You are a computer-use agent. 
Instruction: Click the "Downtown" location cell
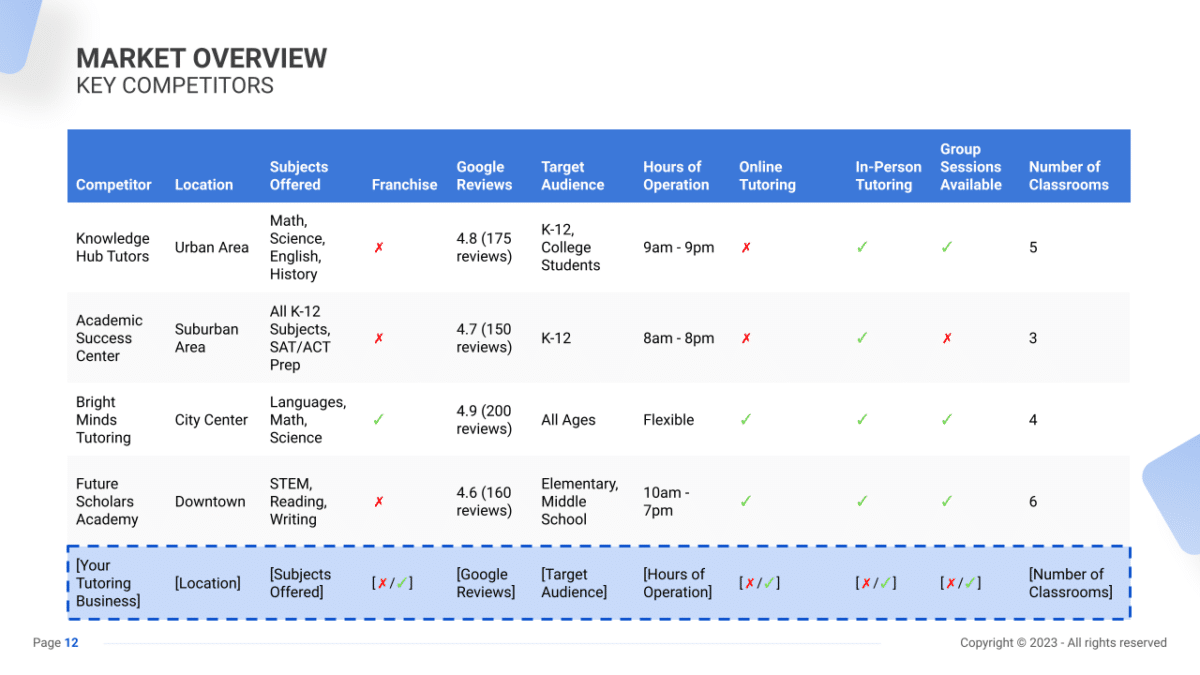click(x=210, y=502)
